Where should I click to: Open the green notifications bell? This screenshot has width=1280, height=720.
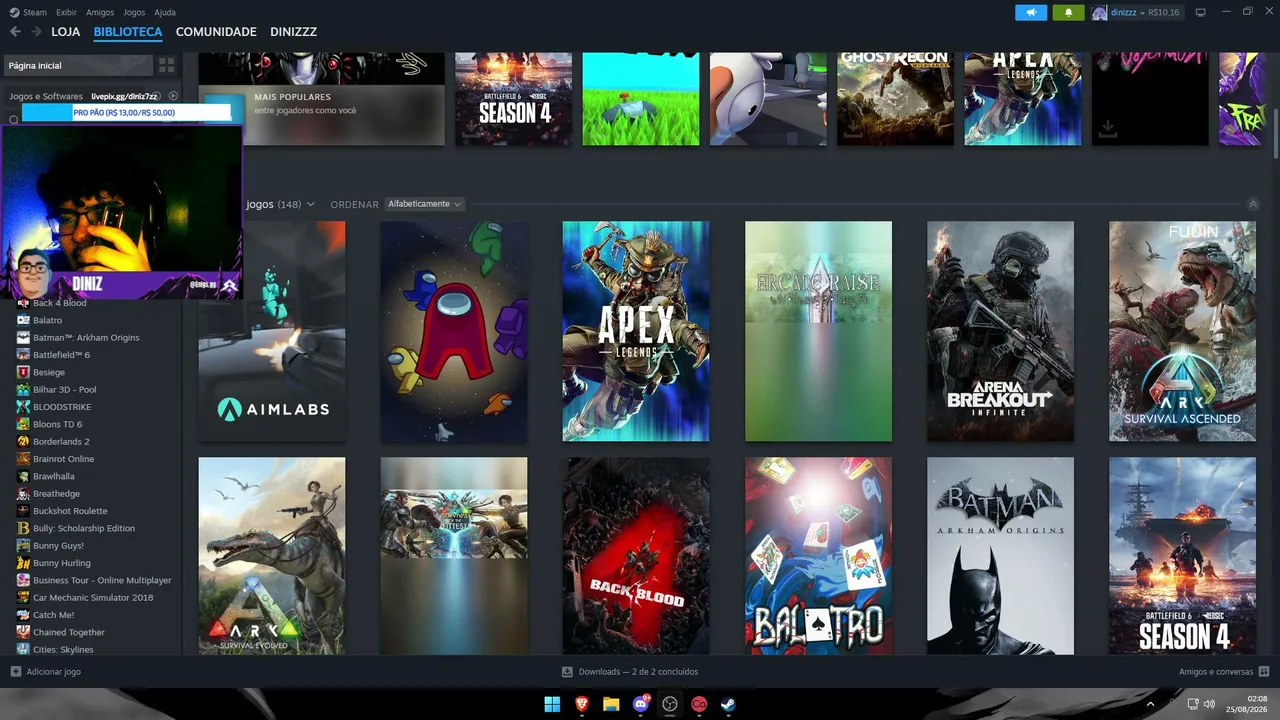pos(1068,12)
